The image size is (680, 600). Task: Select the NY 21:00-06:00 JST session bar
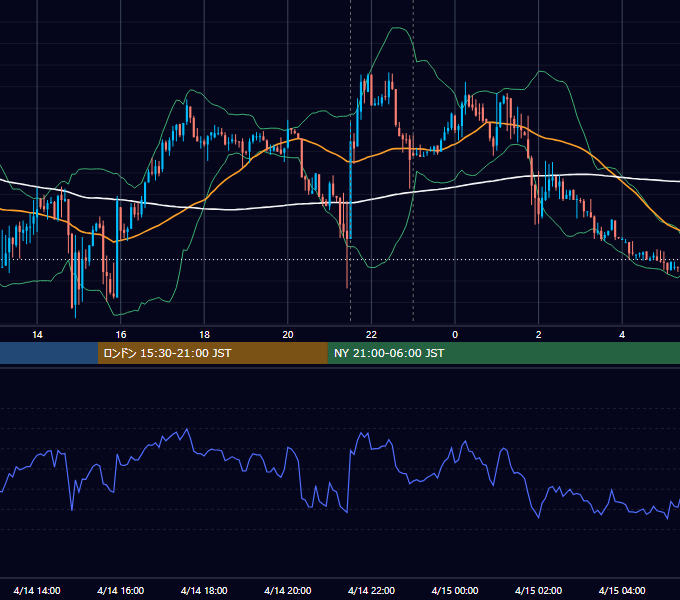point(503,353)
